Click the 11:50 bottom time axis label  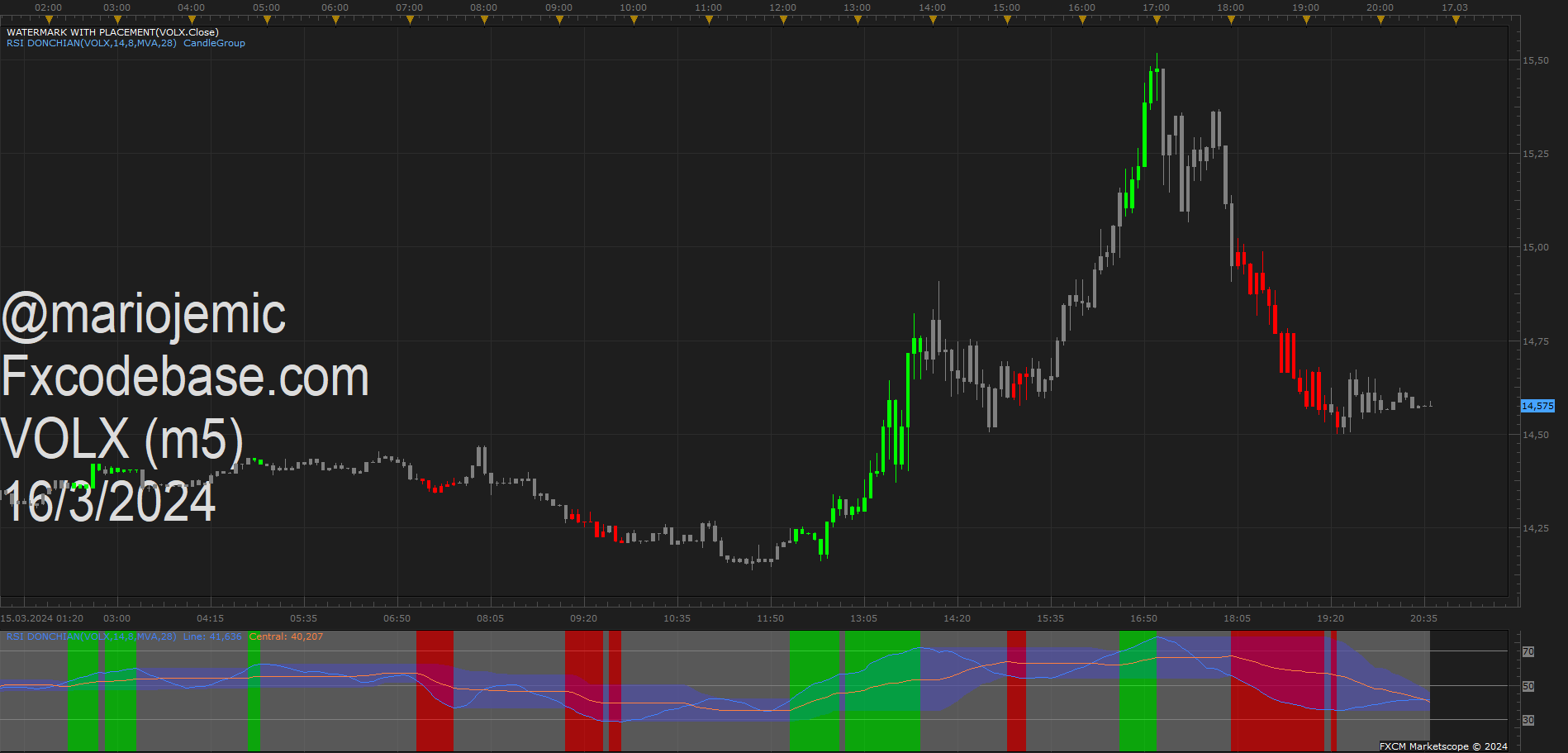(x=771, y=618)
